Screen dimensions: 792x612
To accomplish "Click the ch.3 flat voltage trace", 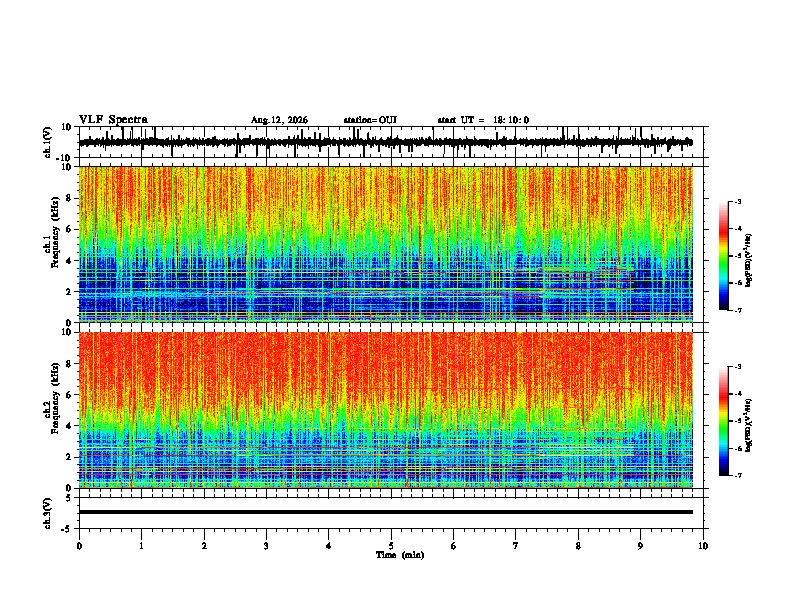I will click(386, 512).
